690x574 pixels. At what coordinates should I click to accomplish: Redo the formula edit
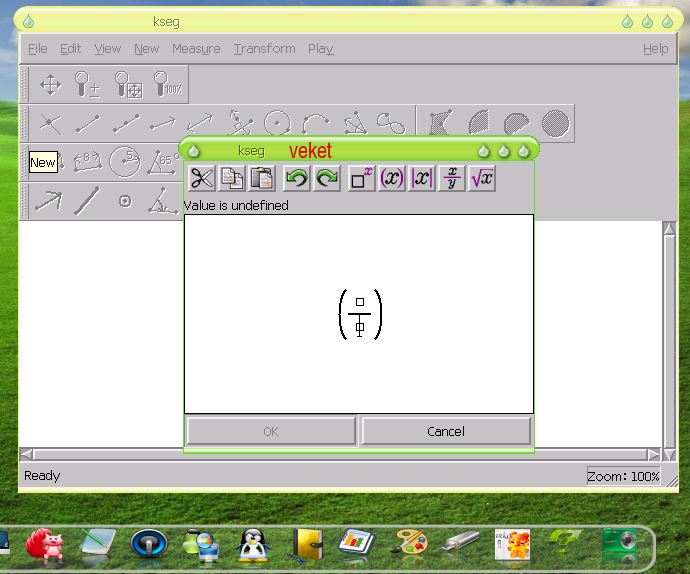tap(327, 179)
